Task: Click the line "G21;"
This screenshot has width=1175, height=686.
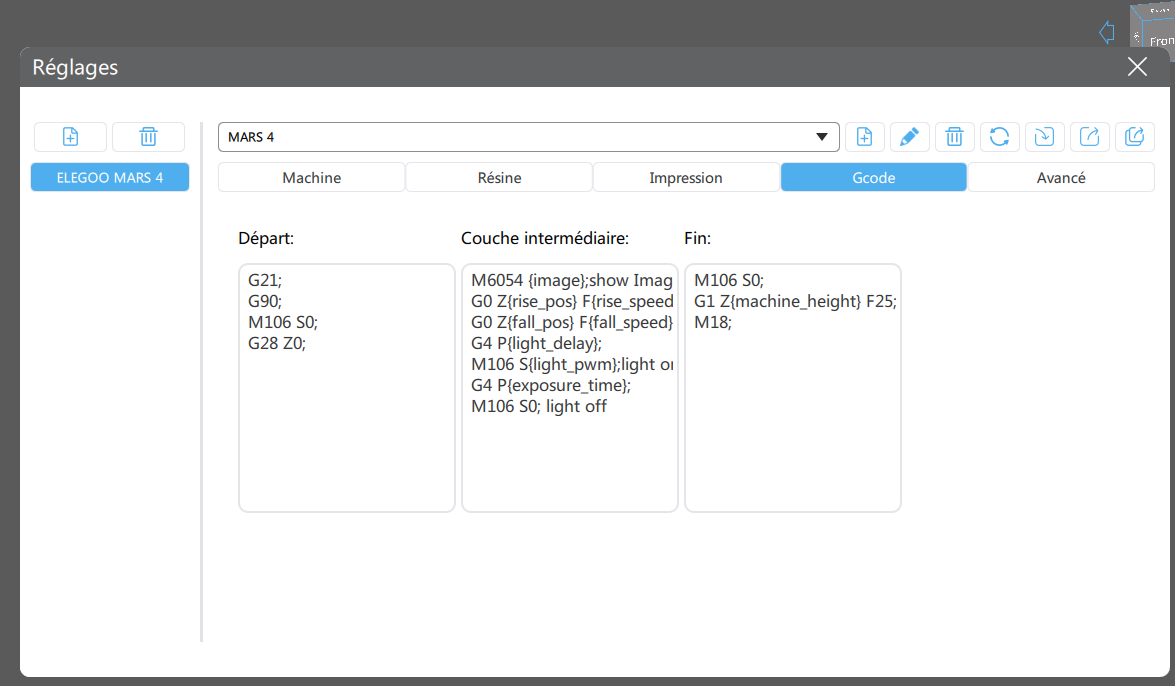Action: (265, 280)
